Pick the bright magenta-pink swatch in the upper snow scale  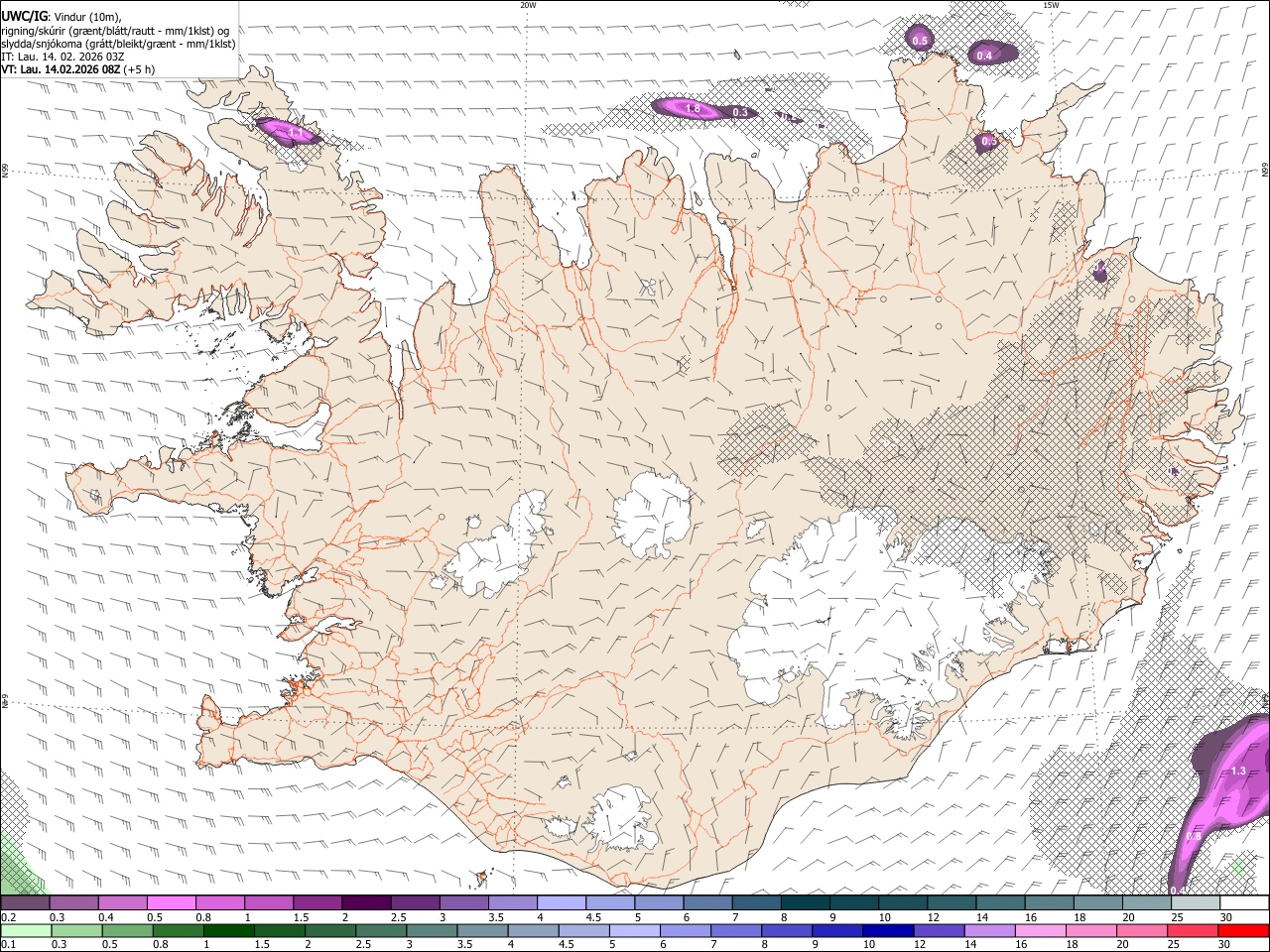click(171, 903)
